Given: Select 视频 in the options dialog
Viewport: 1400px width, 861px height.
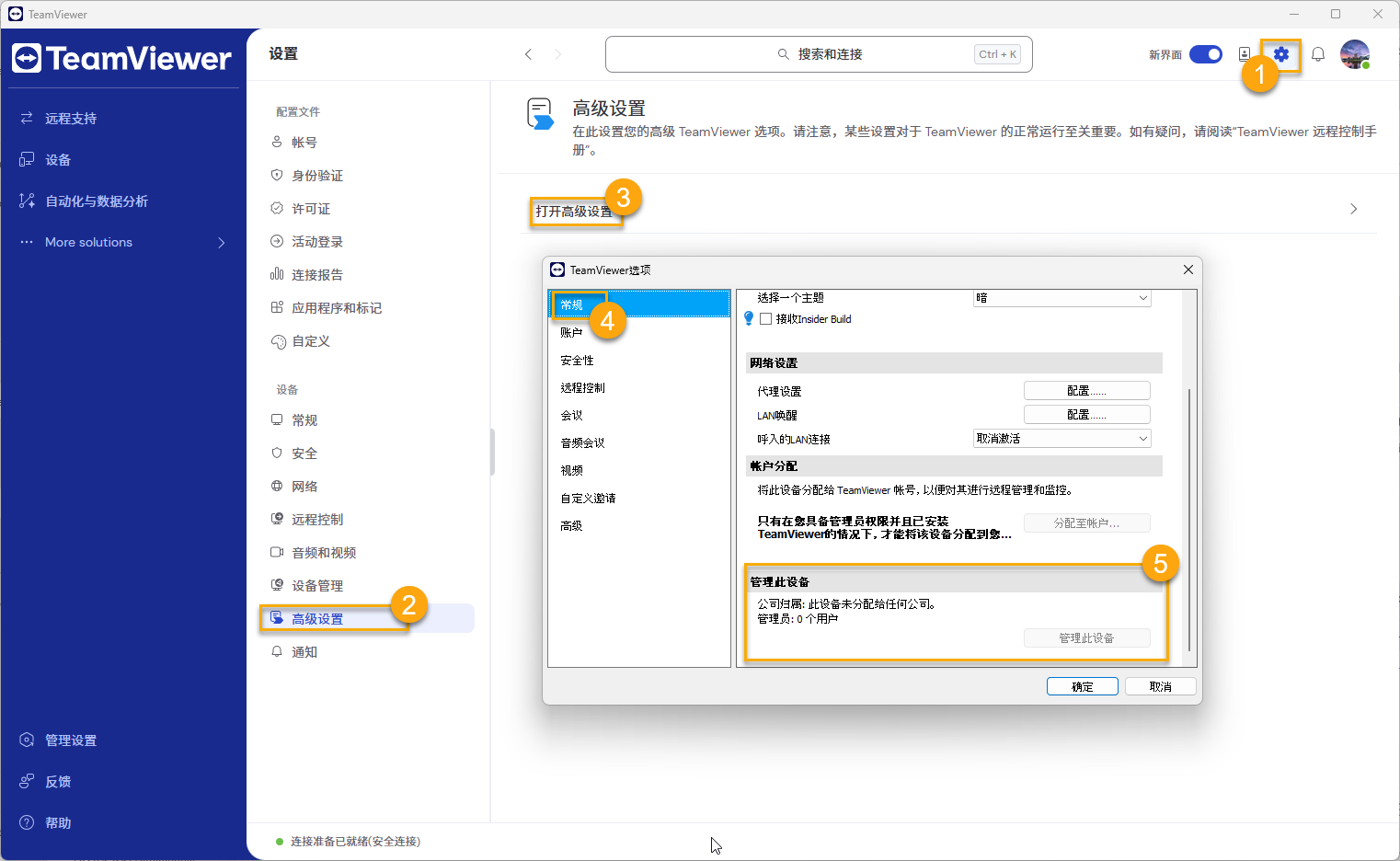Looking at the screenshot, I should [x=571, y=470].
